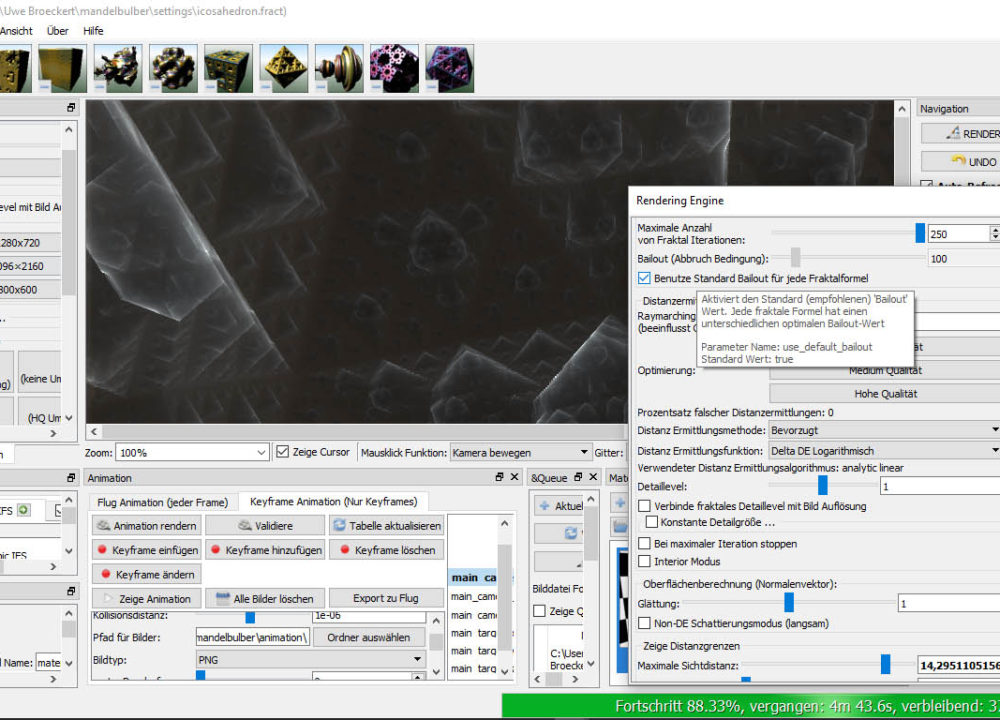This screenshot has width=1000, height=720.
Task: Enable Non-DE Schattierungsmodus (langsam)
Action: pos(644,623)
